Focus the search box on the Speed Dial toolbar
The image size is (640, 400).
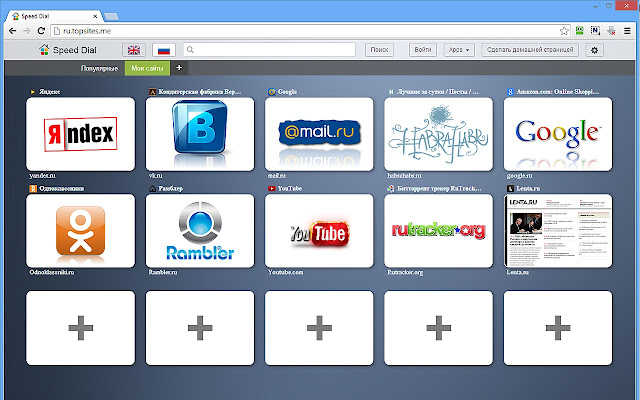269,50
